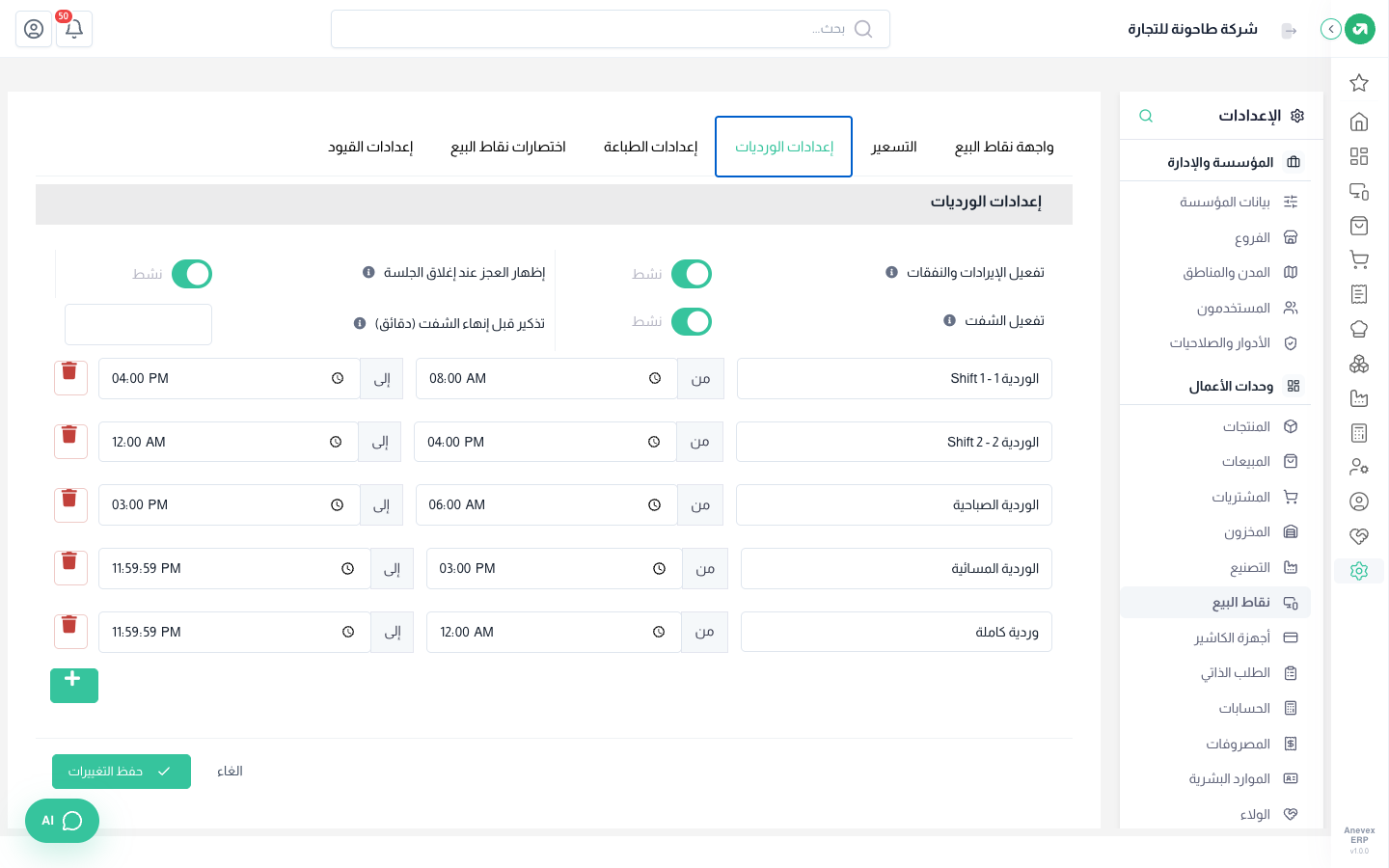The width and height of the screenshot is (1389, 868).
Task: Open receipt document icon in the rail
Action: (x=1359, y=294)
